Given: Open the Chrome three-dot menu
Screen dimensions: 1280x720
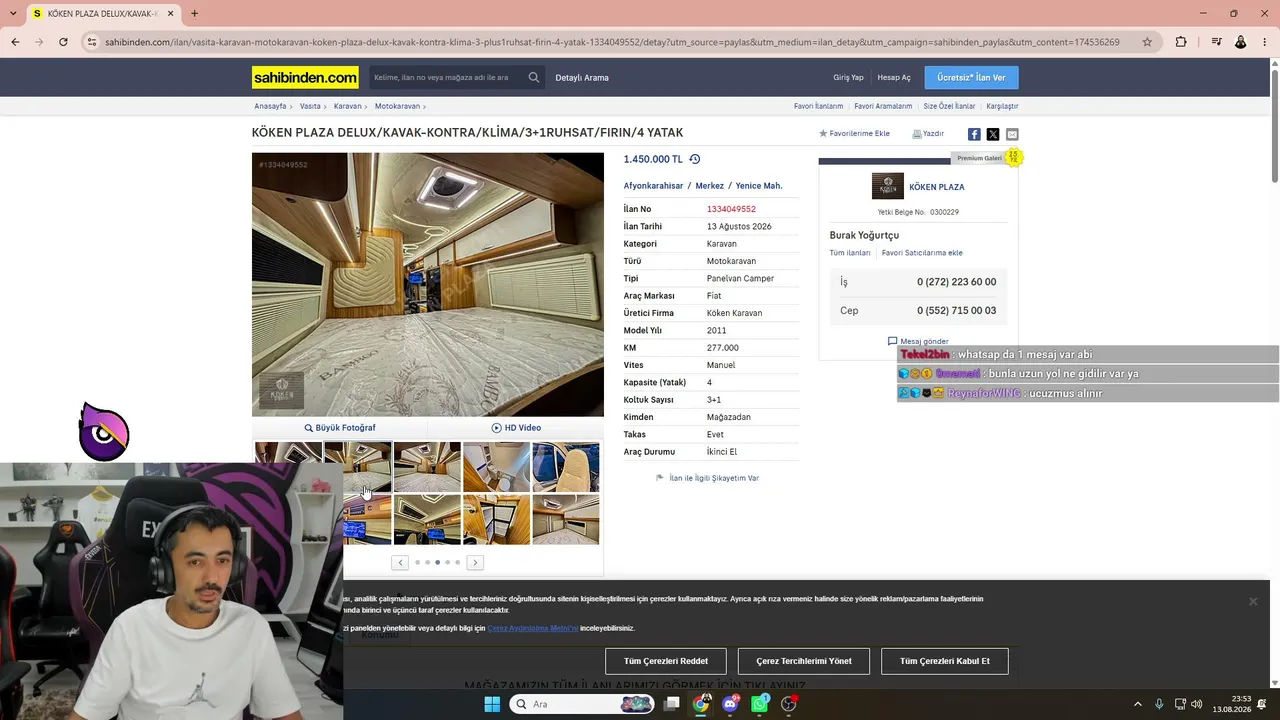Looking at the screenshot, I should tap(1265, 42).
